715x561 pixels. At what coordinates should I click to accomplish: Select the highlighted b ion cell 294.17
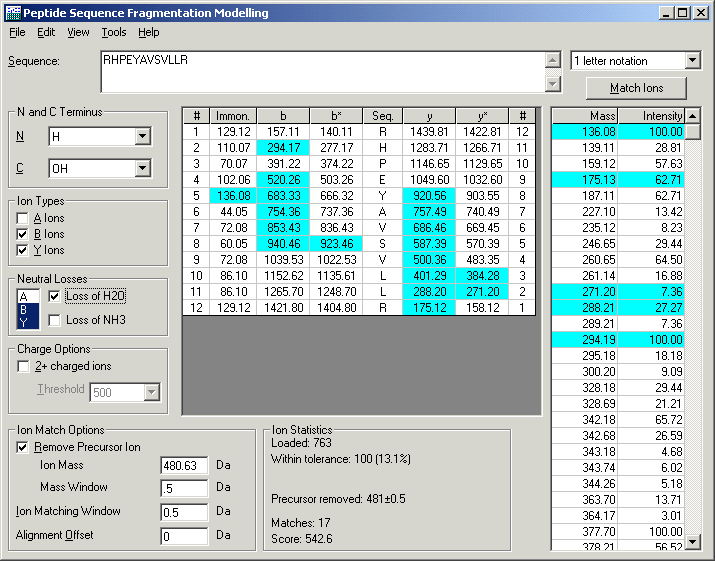tap(283, 148)
